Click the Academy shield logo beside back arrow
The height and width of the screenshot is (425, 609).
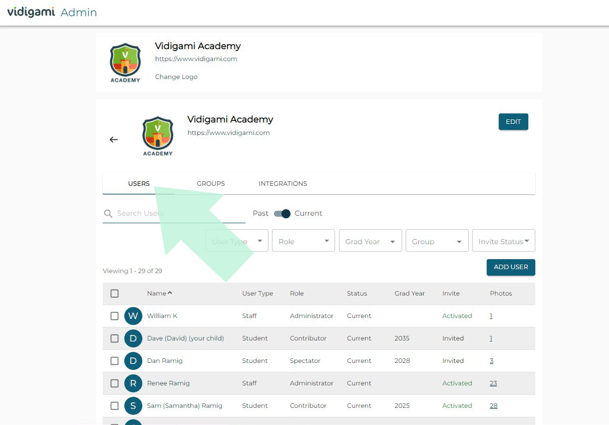158,136
